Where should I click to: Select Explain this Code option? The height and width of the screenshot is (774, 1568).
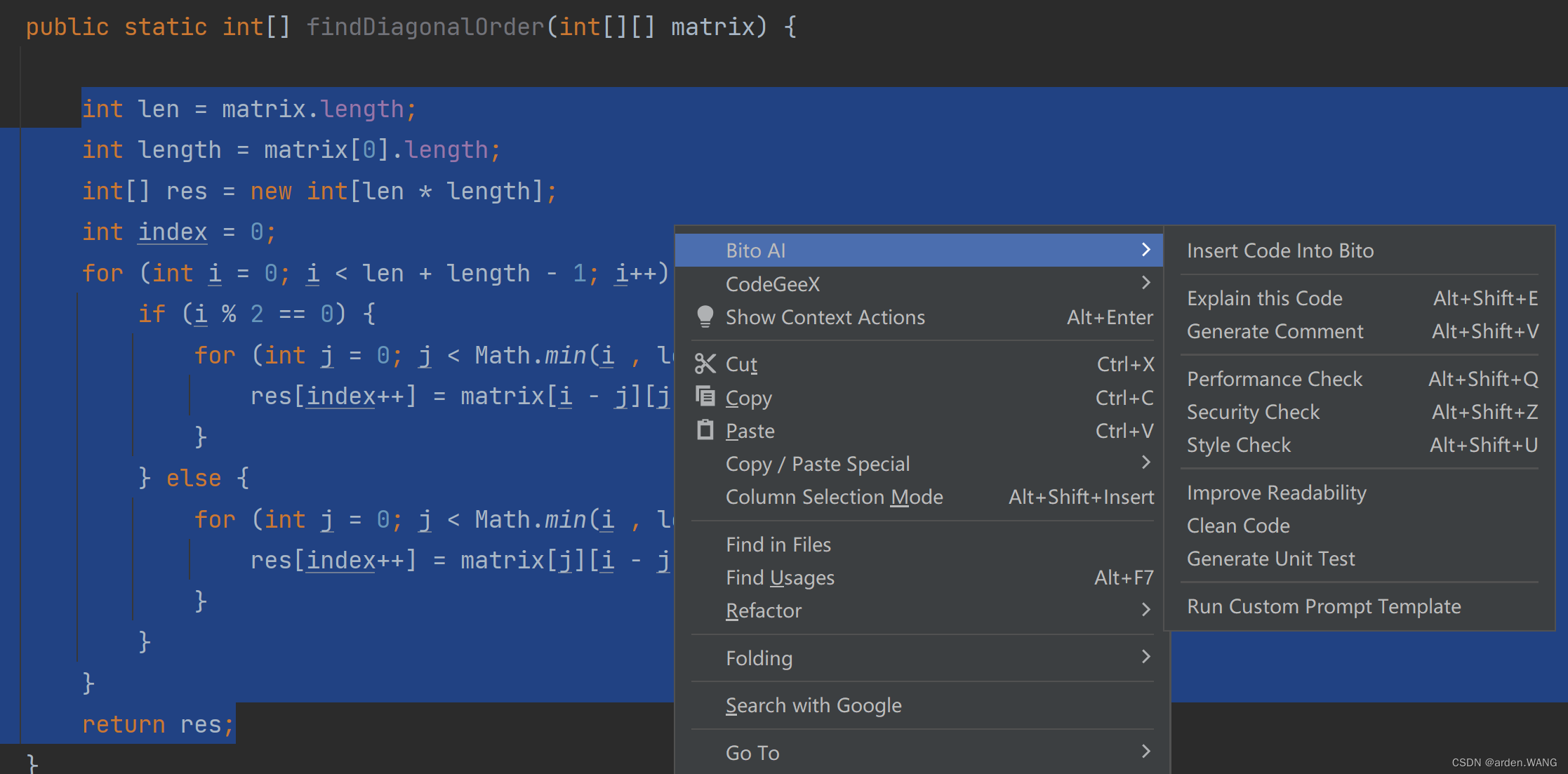tap(1264, 298)
